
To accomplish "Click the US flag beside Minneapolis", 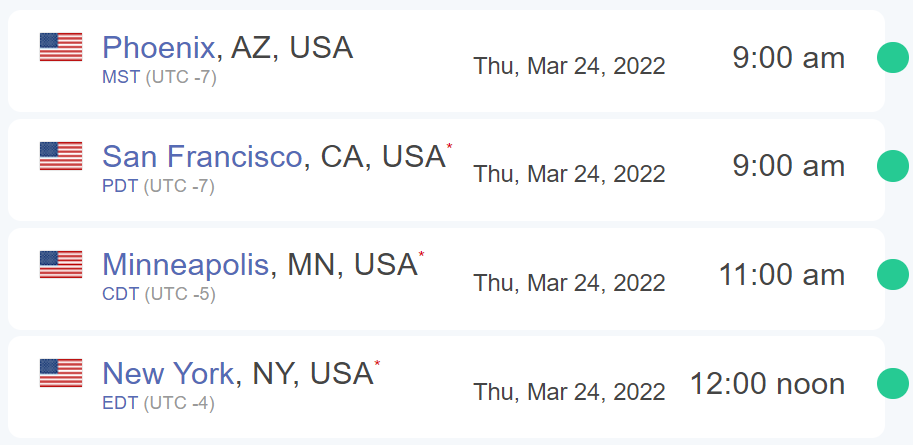I will pyautogui.click(x=61, y=264).
